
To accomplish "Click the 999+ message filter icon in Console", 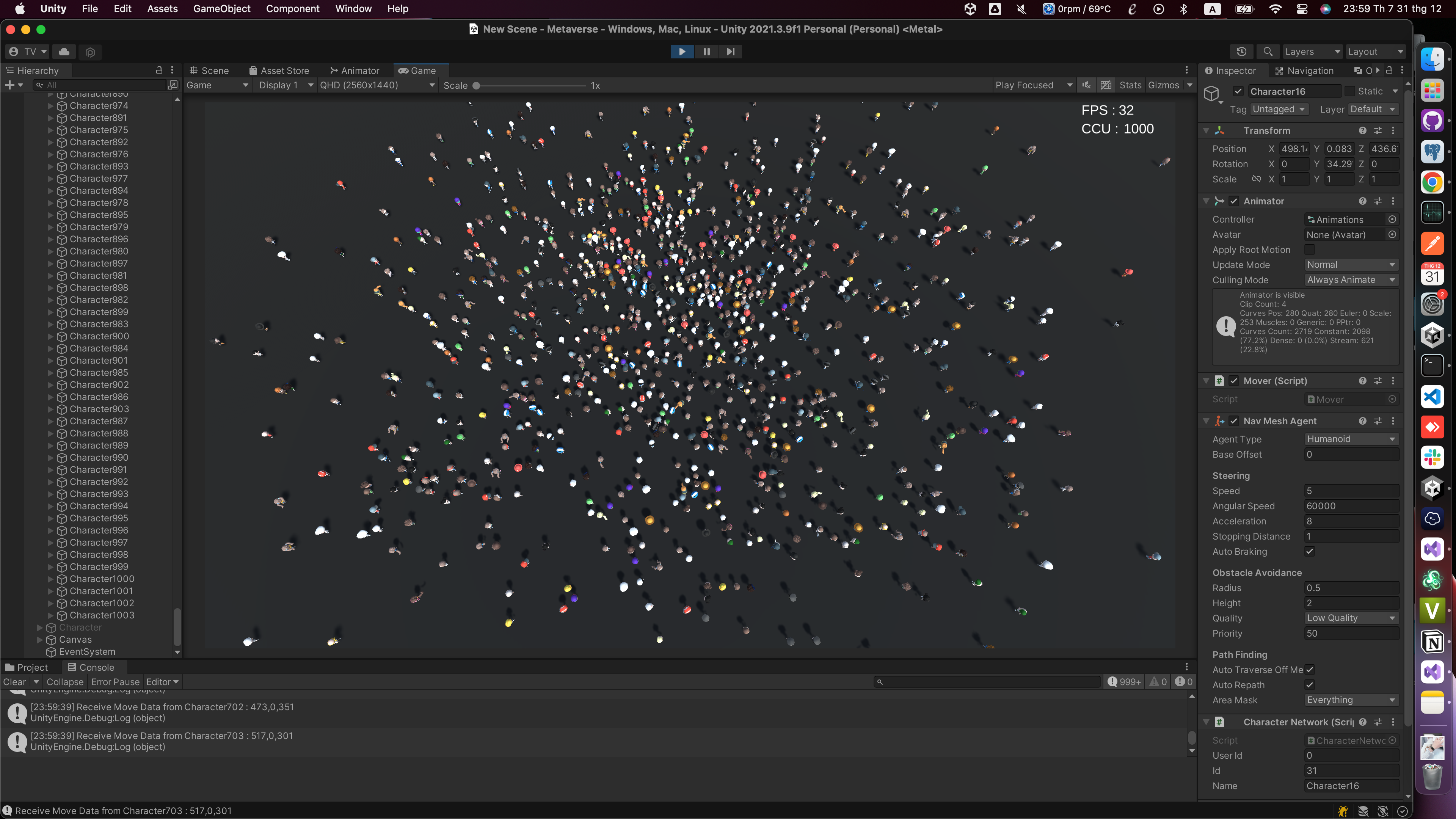I will click(1124, 682).
